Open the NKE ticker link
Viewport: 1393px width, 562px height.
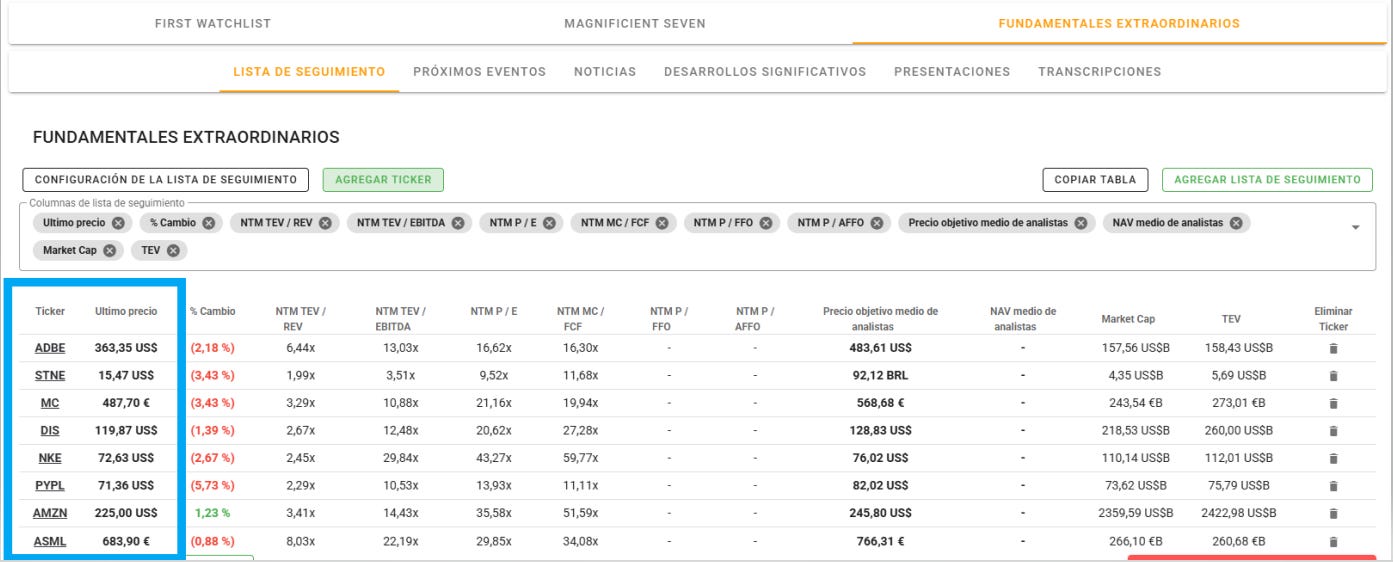pyautogui.click(x=50, y=458)
